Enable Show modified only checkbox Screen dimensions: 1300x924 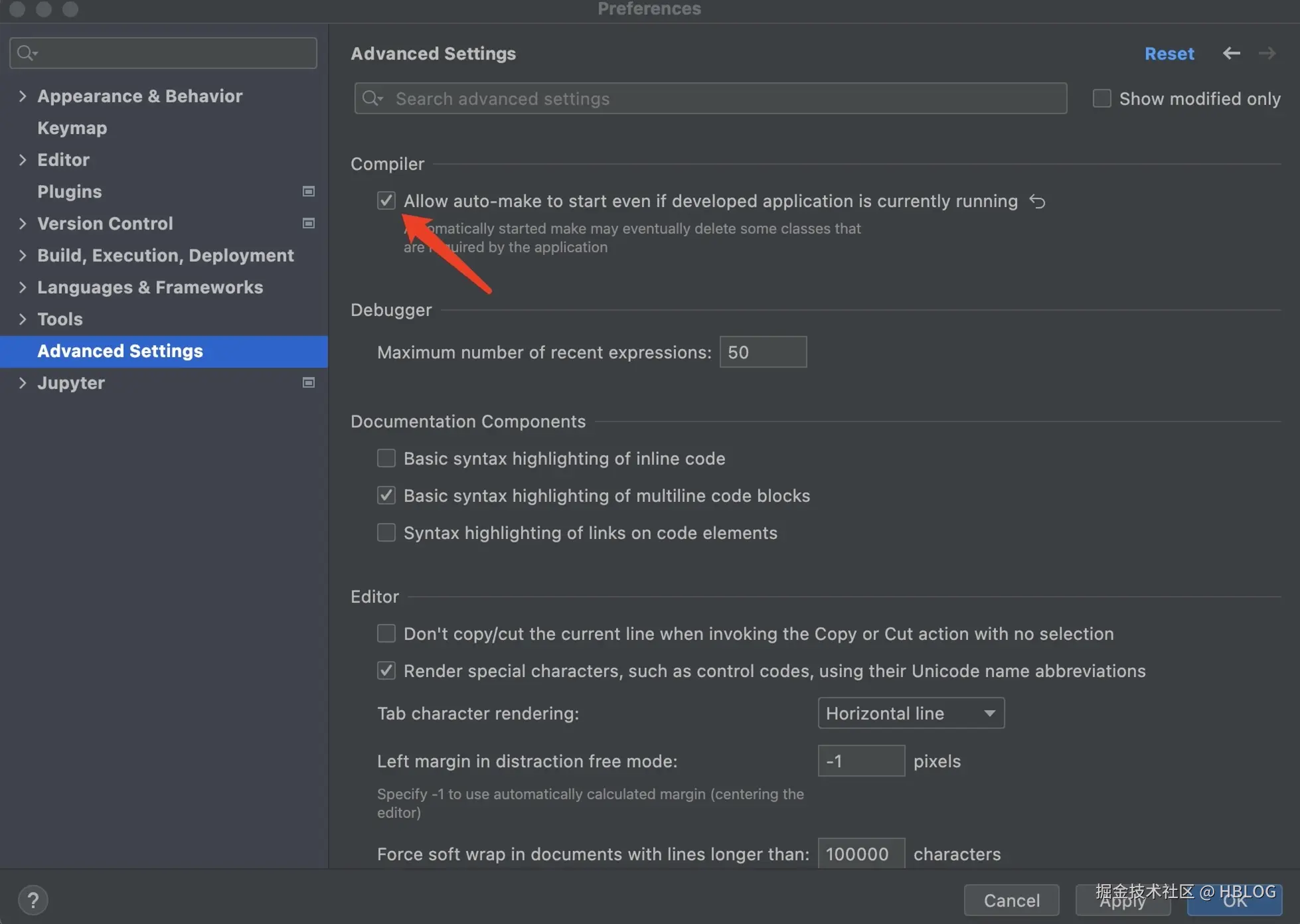tap(1101, 98)
